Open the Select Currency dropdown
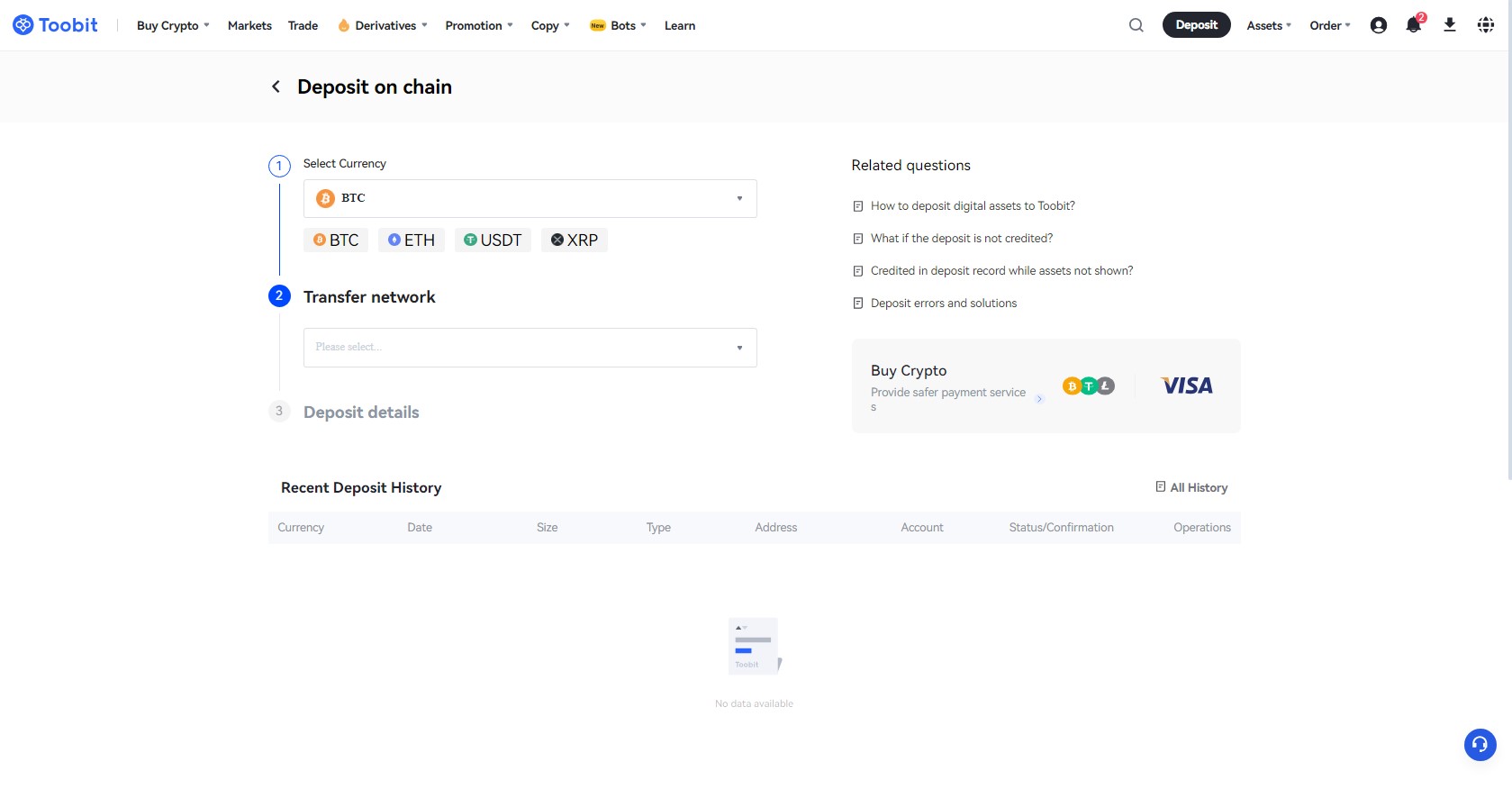This screenshot has height=798, width=1512. tap(530, 198)
